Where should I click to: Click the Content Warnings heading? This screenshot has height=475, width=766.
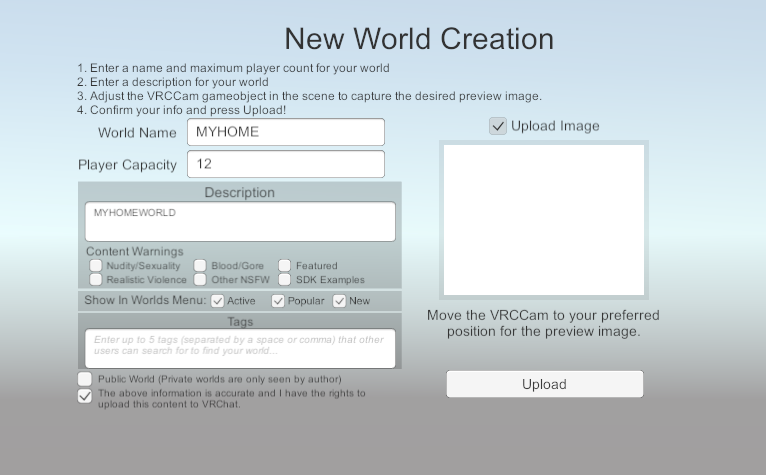(135, 251)
